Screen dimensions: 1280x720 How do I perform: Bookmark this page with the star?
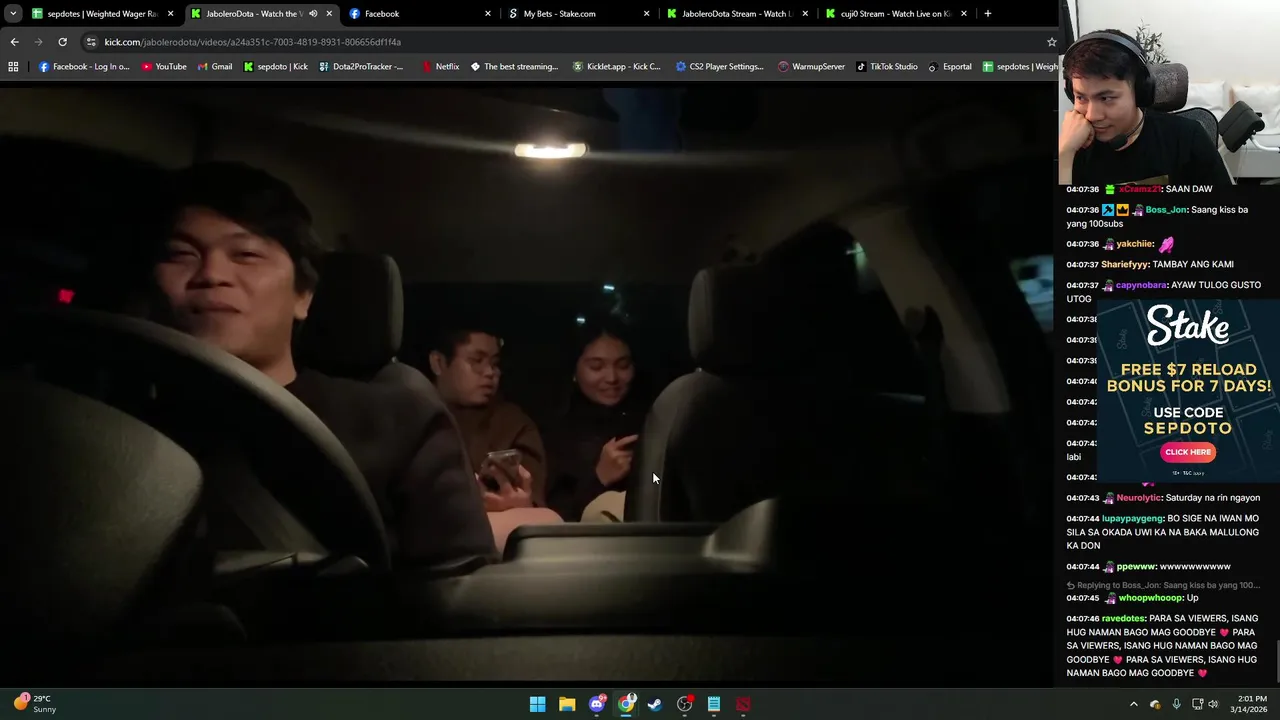1051,42
